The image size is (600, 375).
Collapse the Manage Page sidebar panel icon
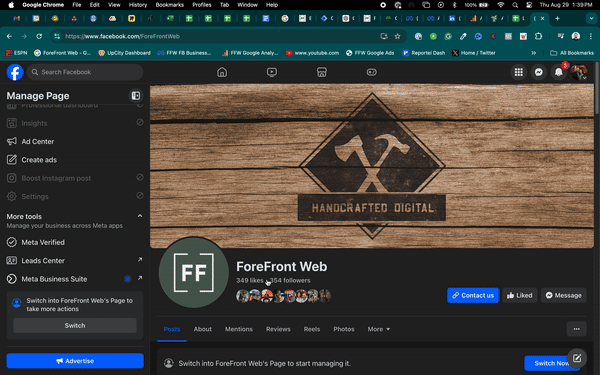click(x=135, y=96)
